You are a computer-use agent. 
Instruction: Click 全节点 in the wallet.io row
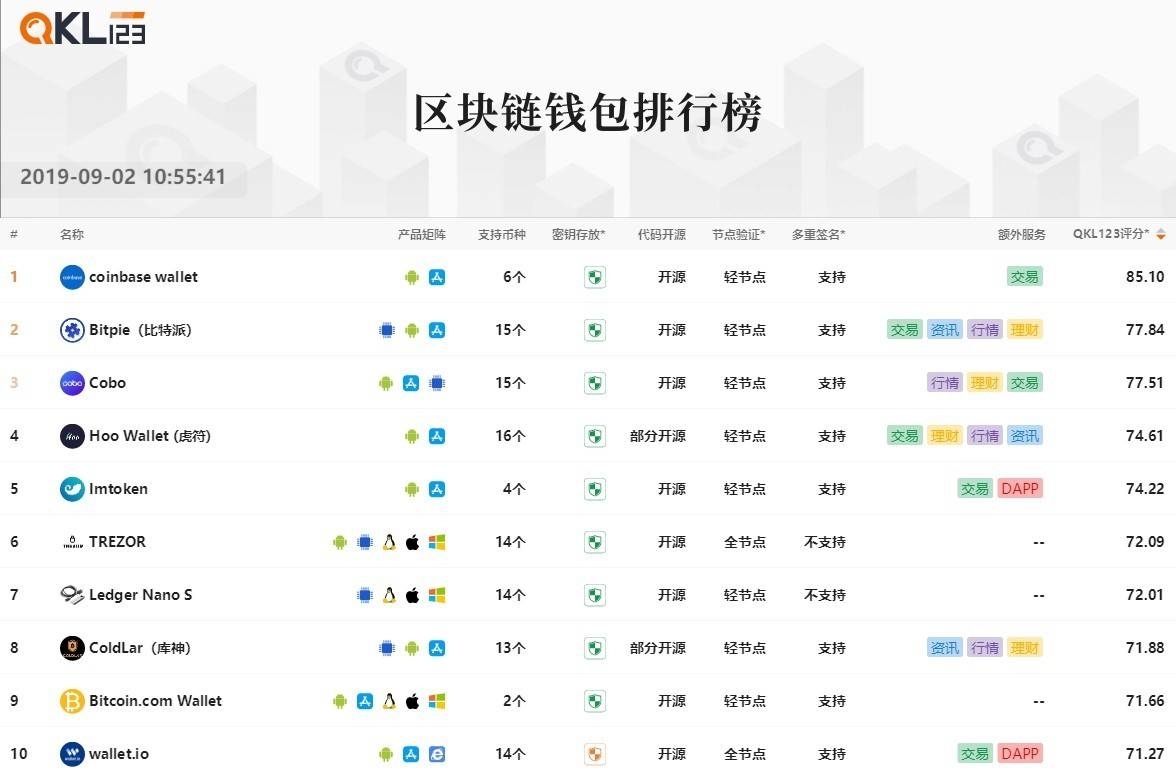tap(745, 754)
